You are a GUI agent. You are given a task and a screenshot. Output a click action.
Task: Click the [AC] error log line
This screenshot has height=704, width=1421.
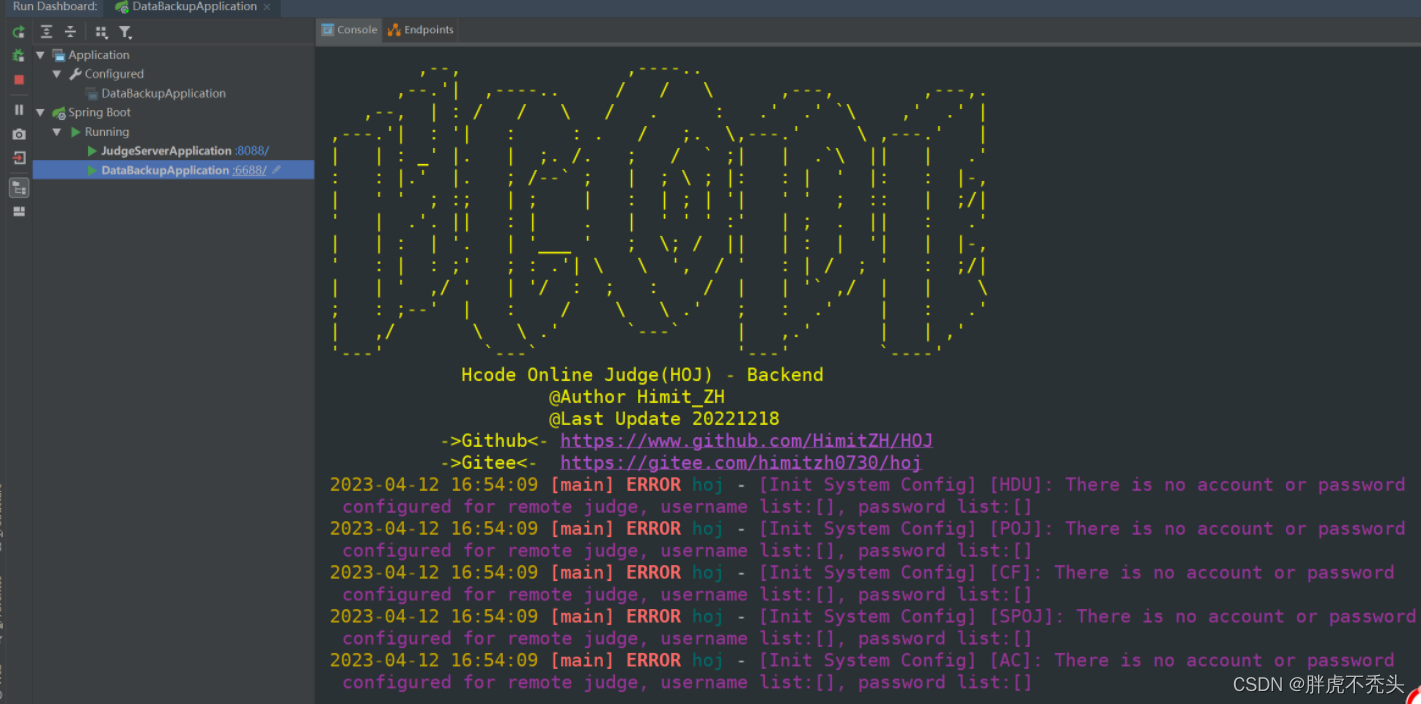[x=862, y=672]
